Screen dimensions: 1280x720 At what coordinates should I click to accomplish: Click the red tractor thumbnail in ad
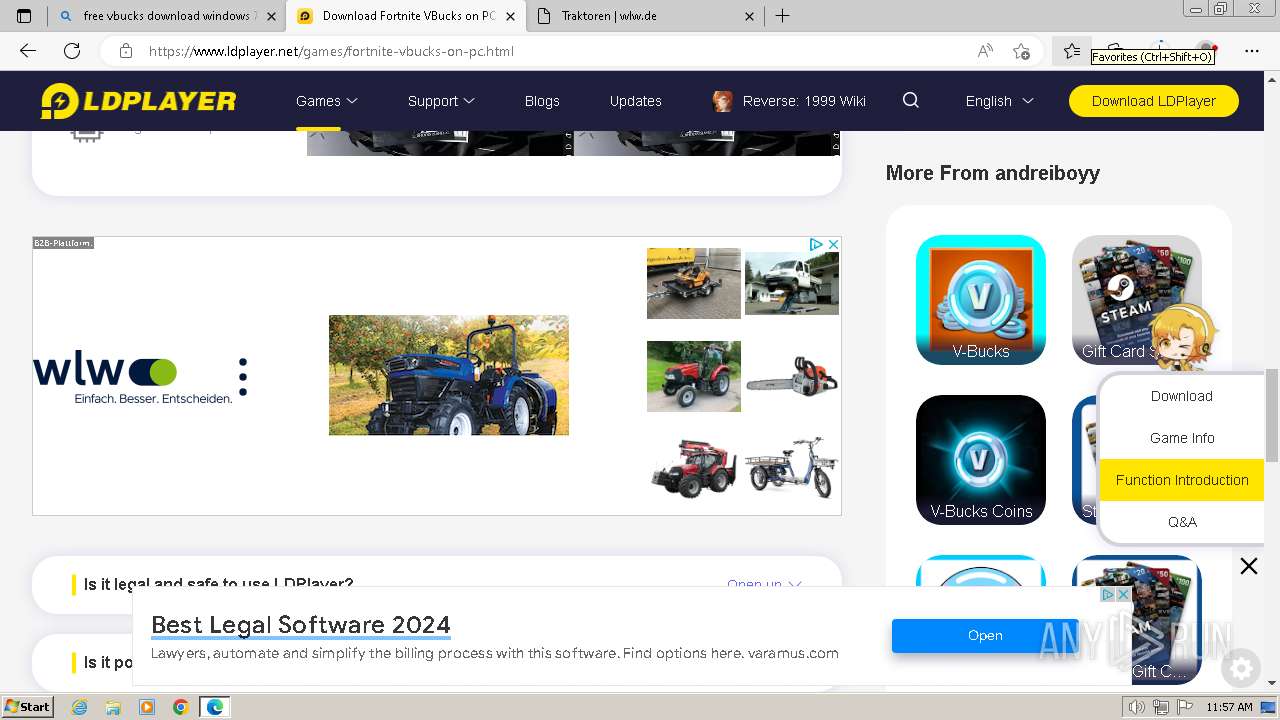(694, 376)
